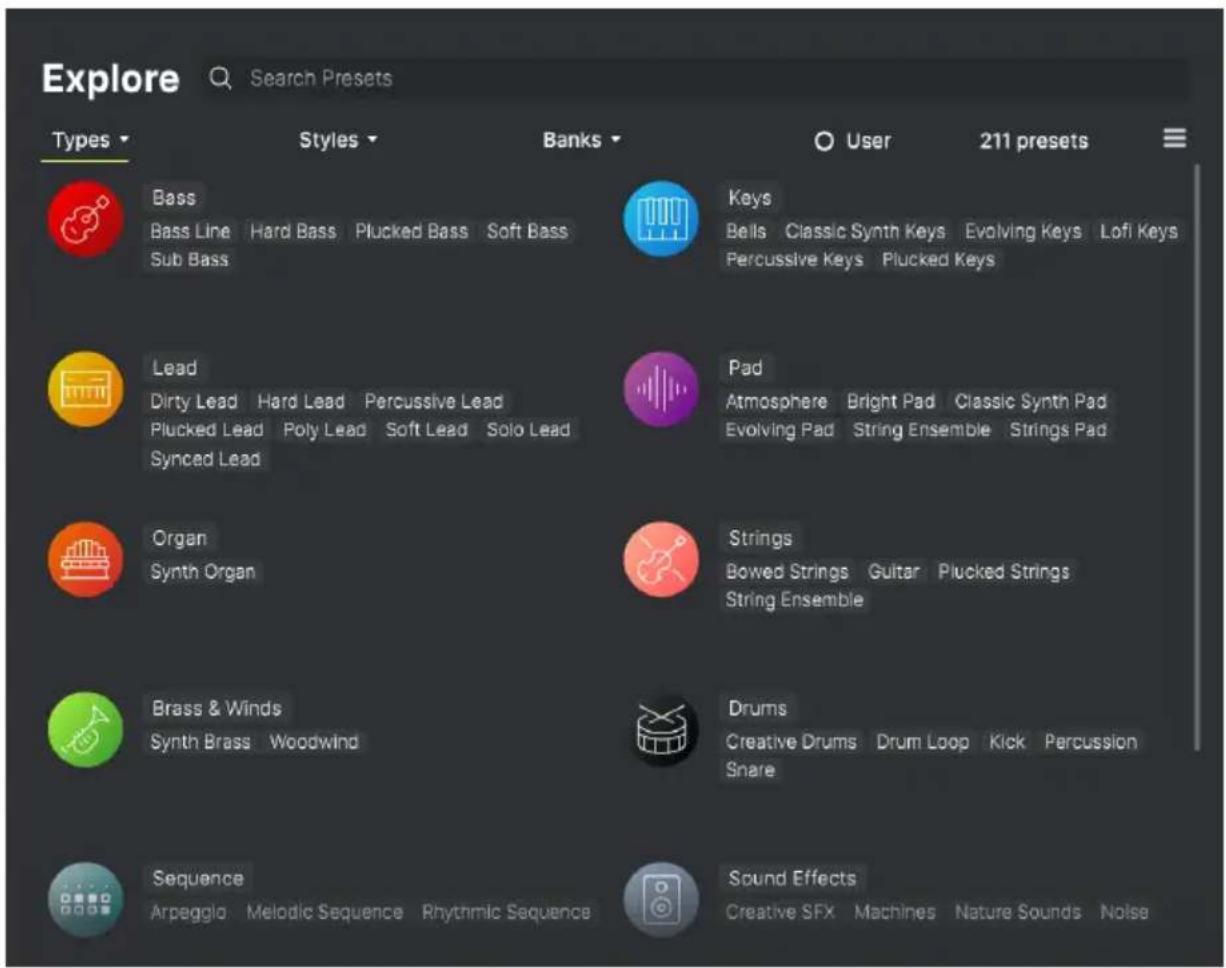
Task: Filter by Woodwind subtype
Action: pyautogui.click(x=314, y=743)
